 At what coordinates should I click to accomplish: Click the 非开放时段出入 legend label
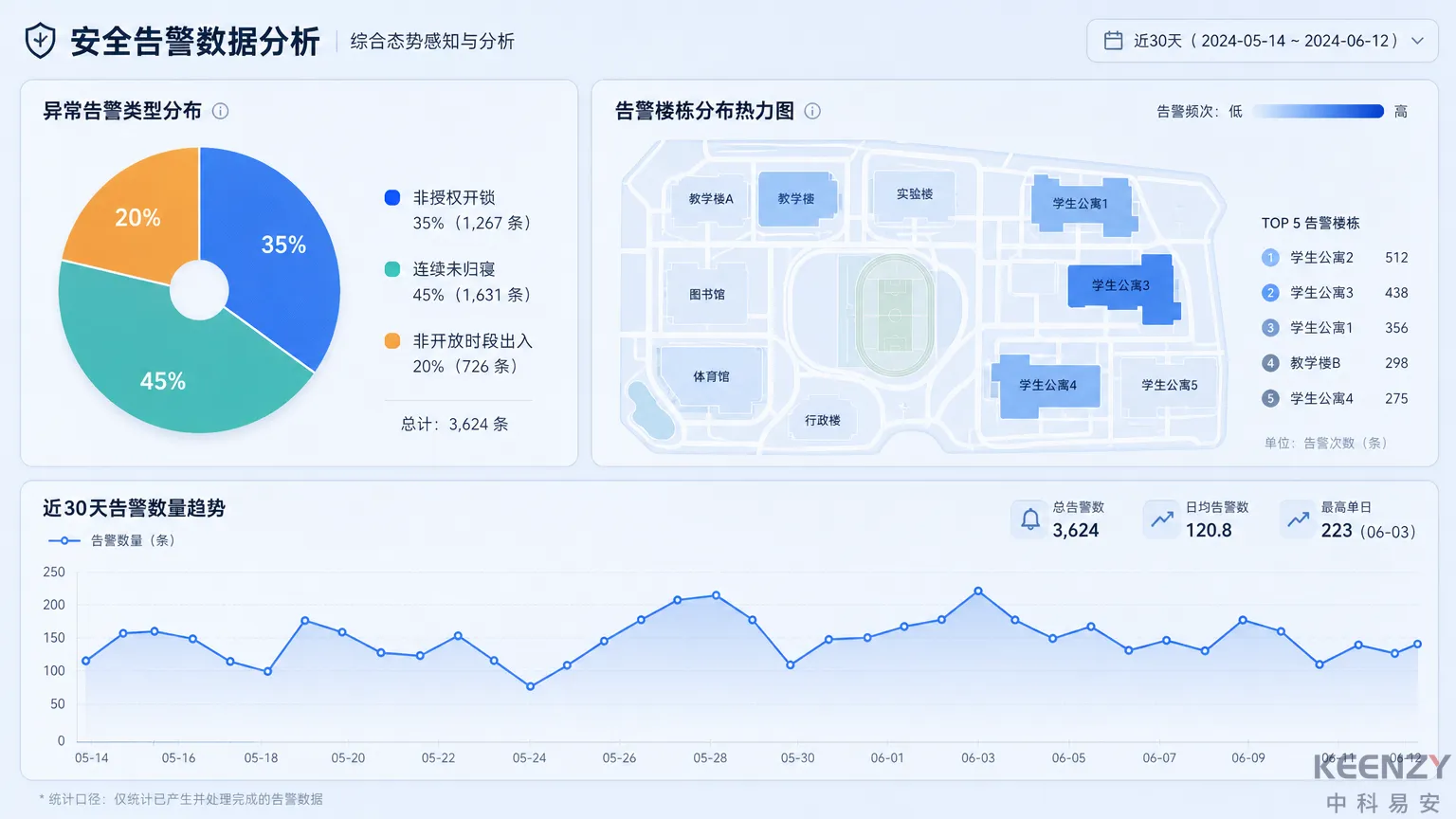pyautogui.click(x=473, y=340)
